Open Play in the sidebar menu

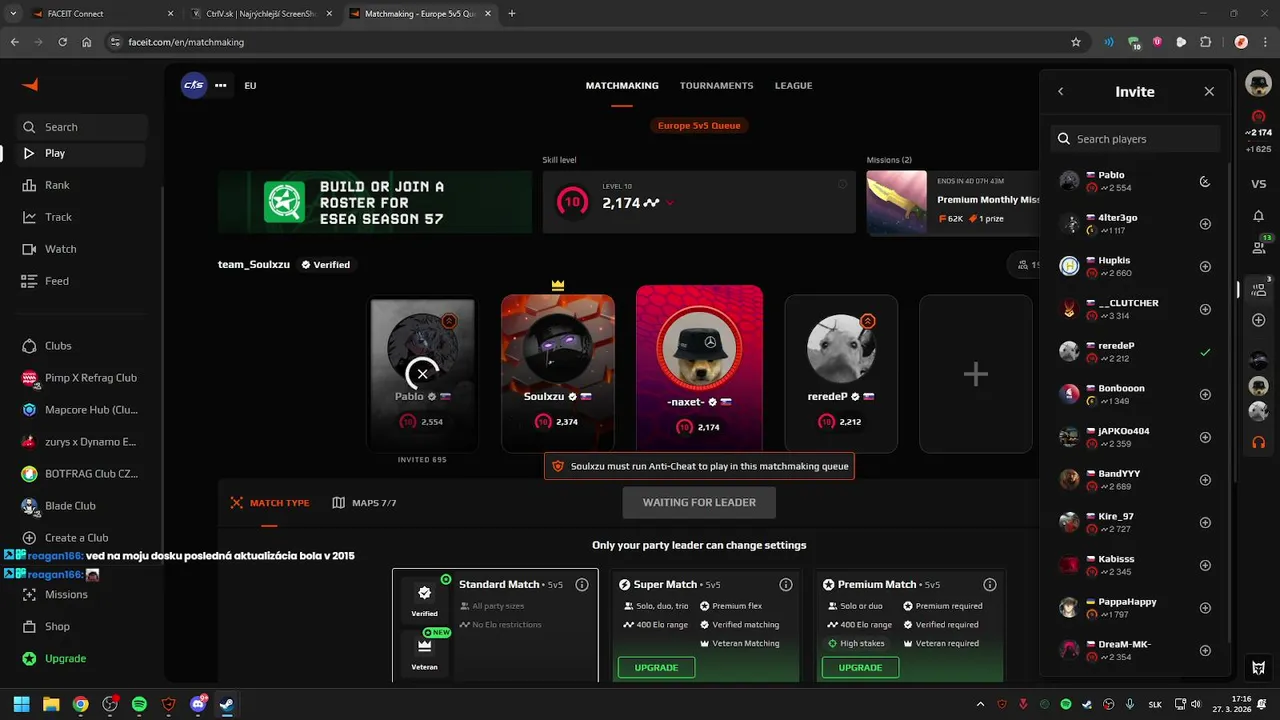(82, 153)
